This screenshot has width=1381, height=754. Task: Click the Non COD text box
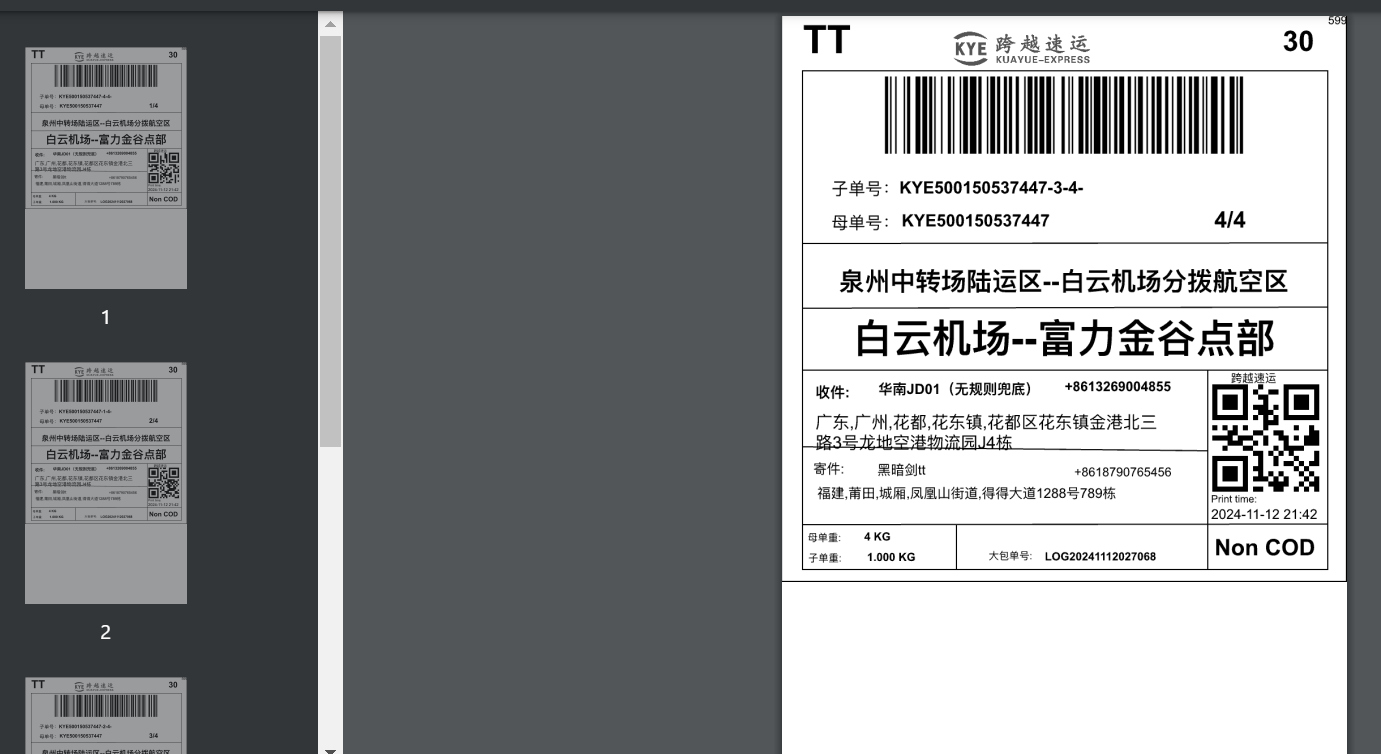1264,548
